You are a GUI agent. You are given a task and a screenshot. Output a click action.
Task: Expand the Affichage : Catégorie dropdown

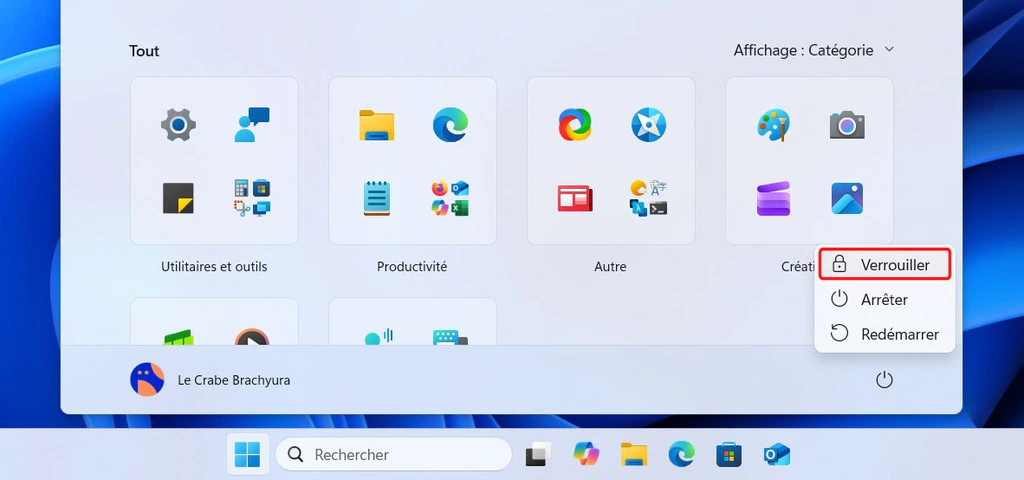[x=814, y=50]
